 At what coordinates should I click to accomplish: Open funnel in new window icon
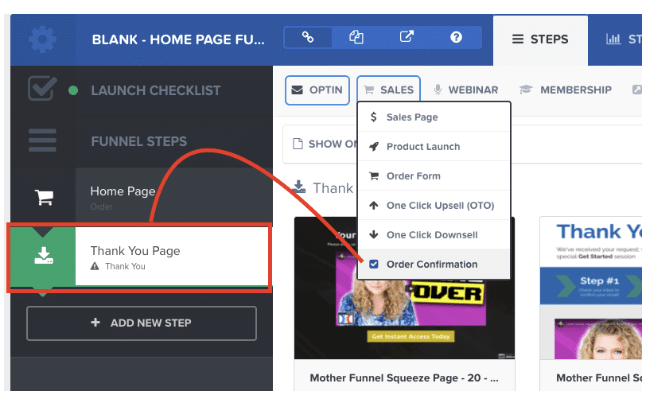coord(406,38)
